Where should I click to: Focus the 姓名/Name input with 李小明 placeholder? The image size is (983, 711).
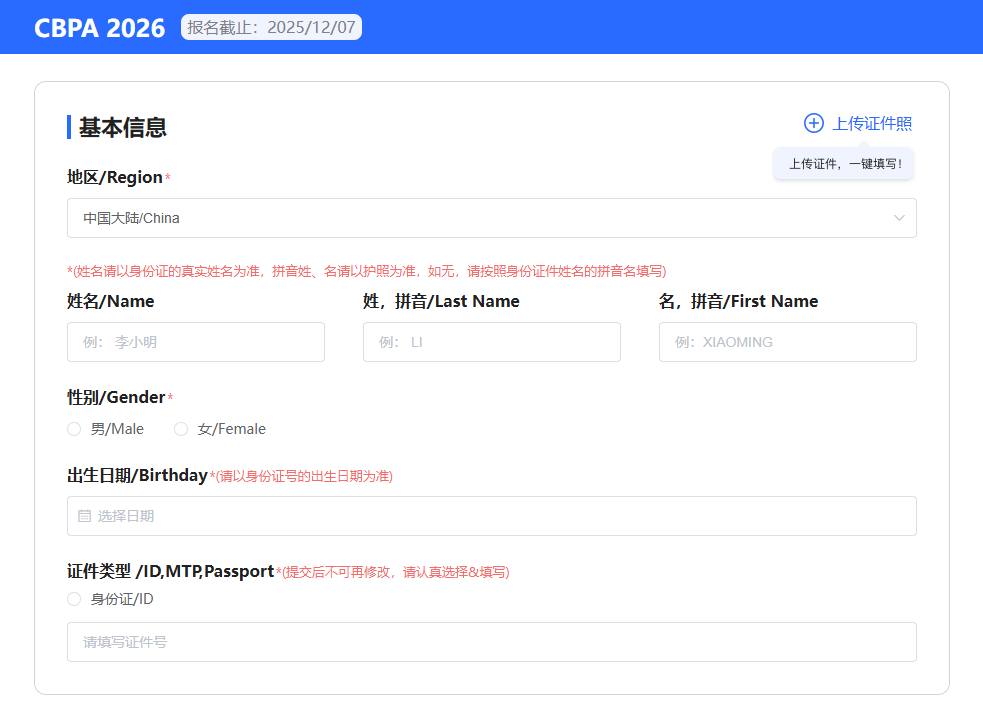(x=196, y=342)
